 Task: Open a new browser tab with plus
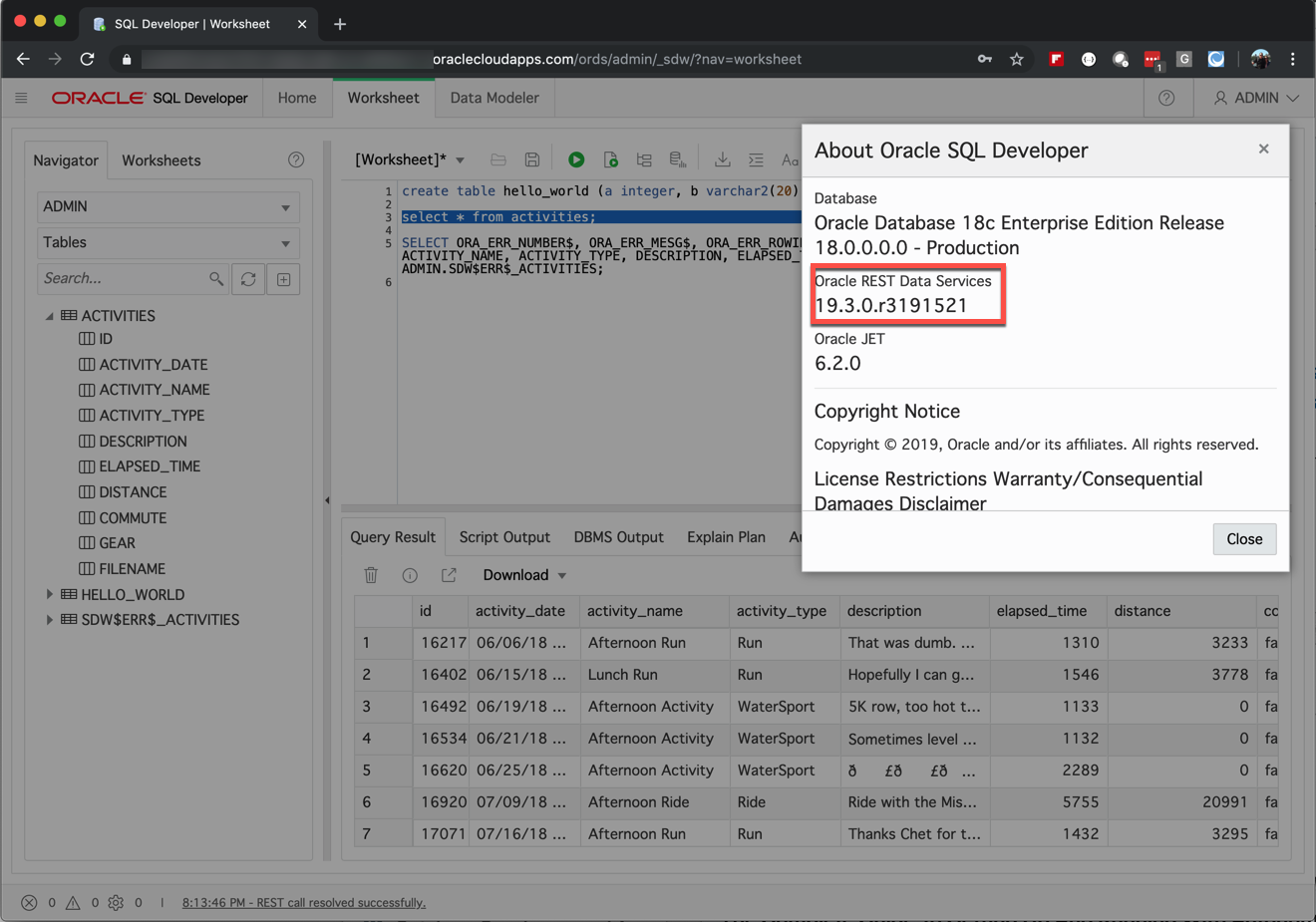(x=340, y=24)
